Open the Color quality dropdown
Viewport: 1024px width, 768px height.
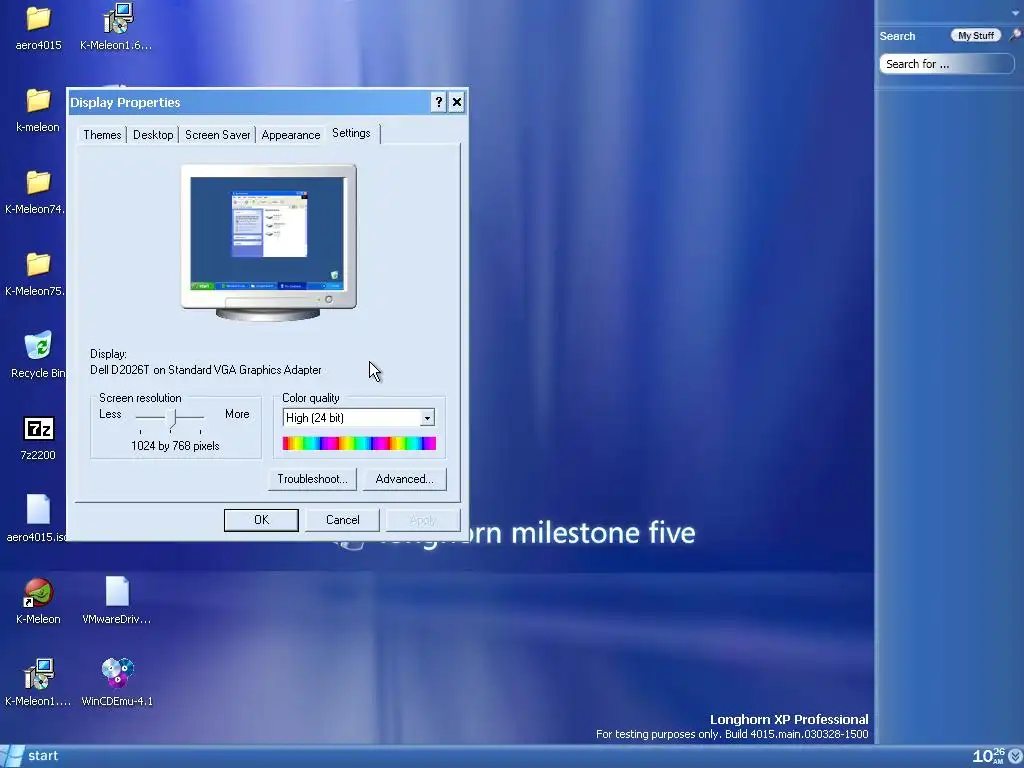pyautogui.click(x=359, y=418)
